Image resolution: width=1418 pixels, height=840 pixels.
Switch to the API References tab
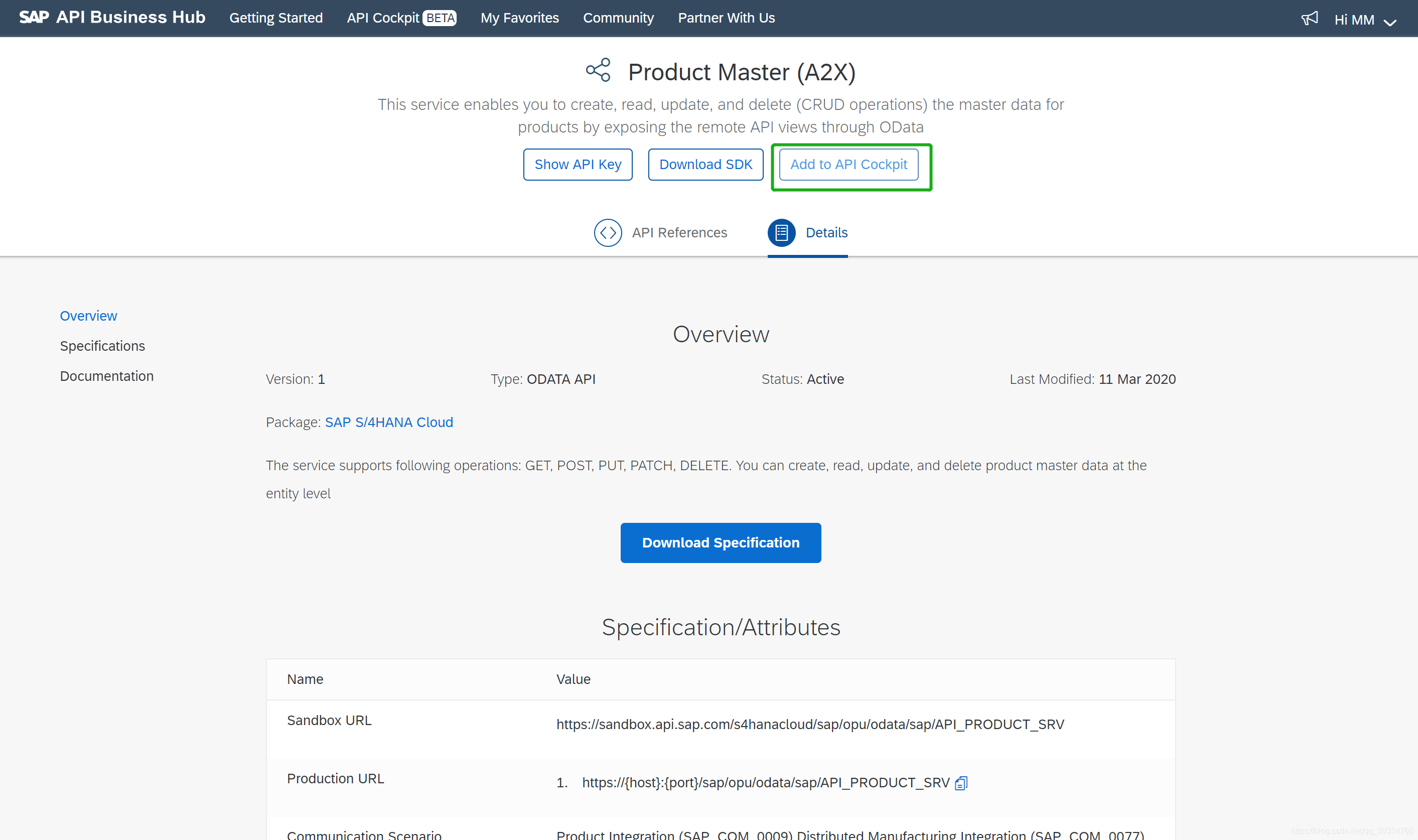[678, 233]
